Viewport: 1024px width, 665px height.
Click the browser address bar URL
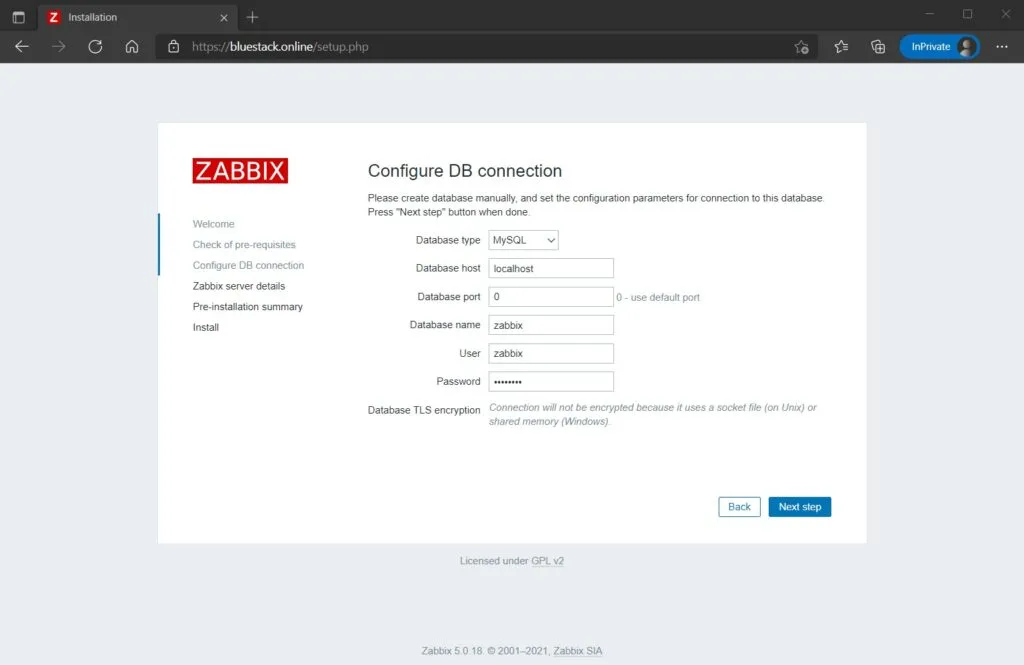tap(280, 46)
